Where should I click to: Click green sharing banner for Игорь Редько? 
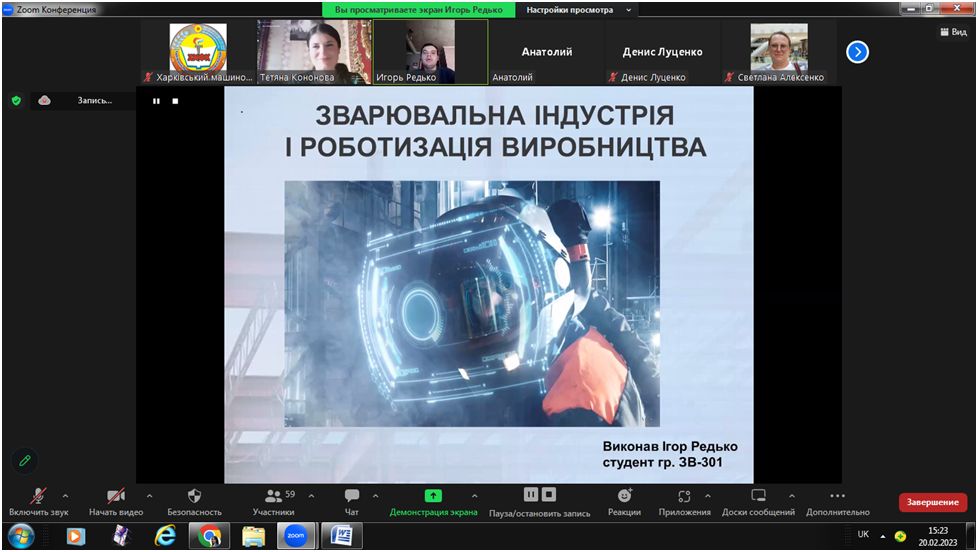[x=419, y=10]
